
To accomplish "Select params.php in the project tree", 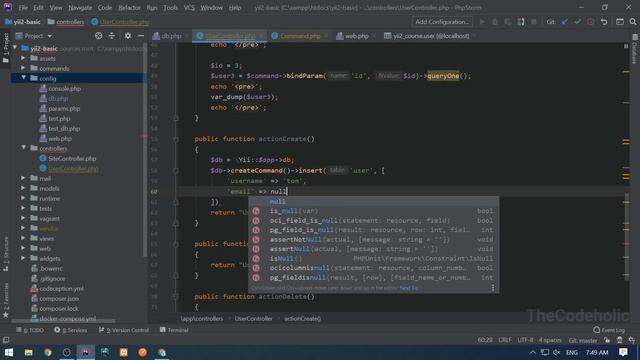I will pos(64,109).
